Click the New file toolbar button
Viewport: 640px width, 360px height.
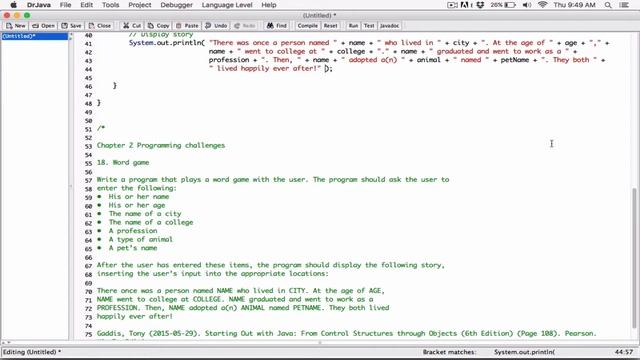[16, 26]
